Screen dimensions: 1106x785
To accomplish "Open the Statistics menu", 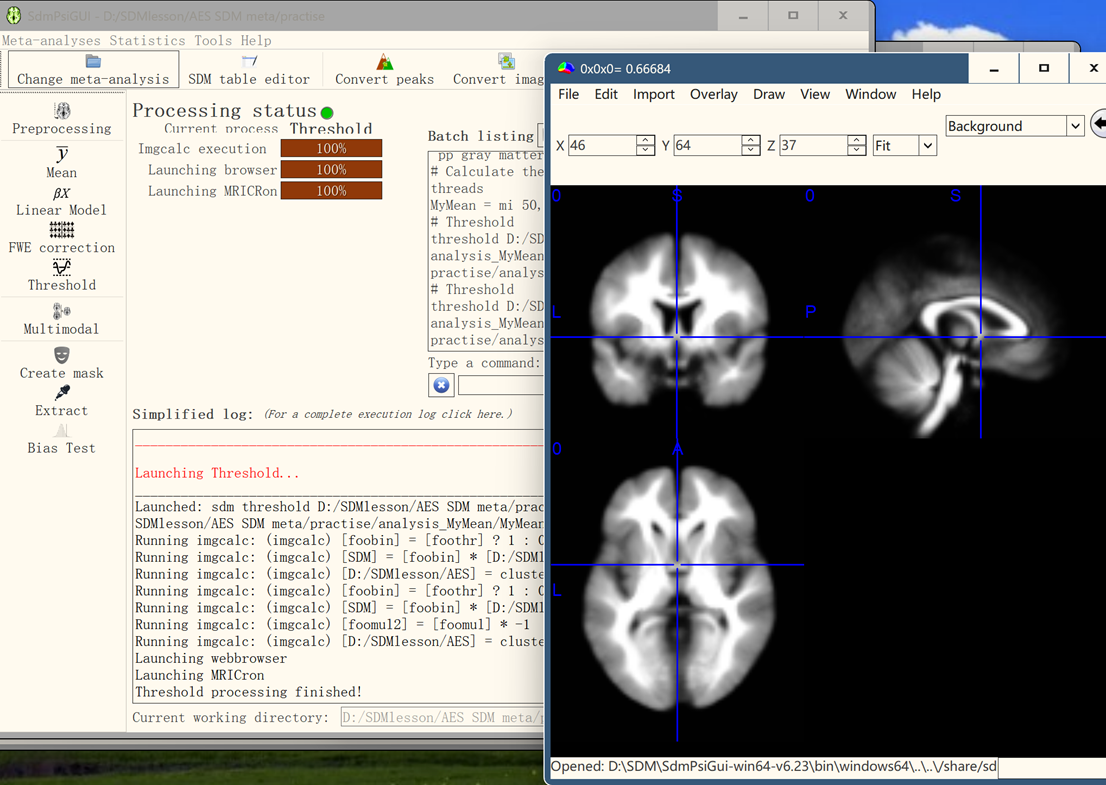I will [147, 41].
